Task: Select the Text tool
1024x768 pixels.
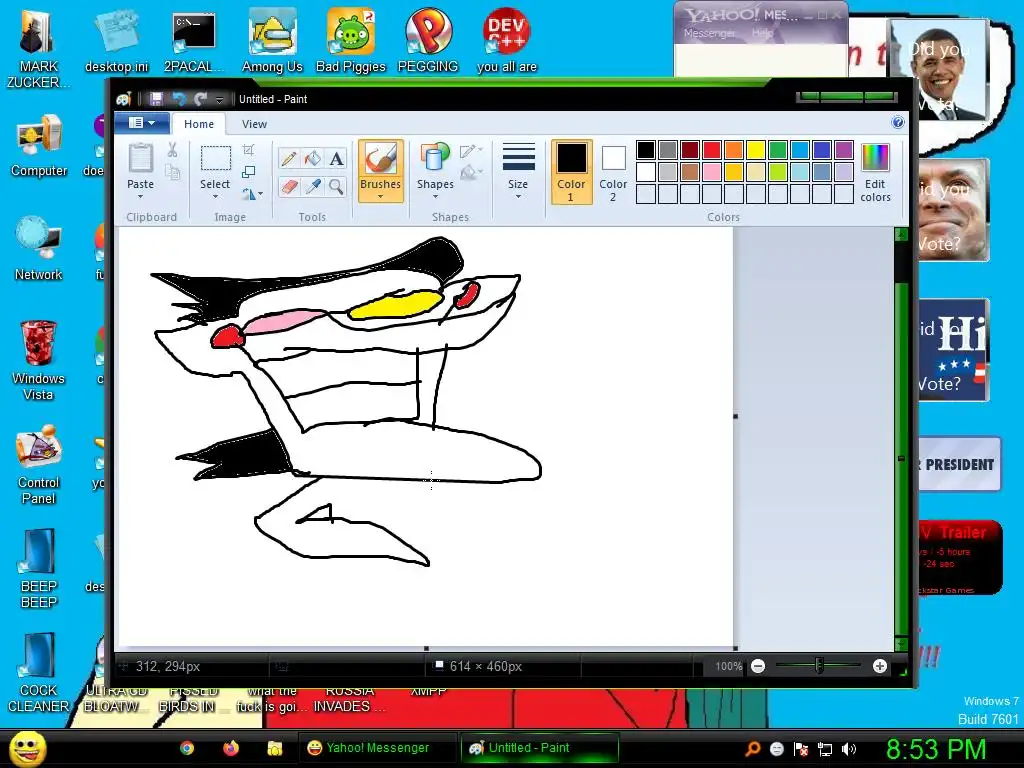Action: pos(336,159)
